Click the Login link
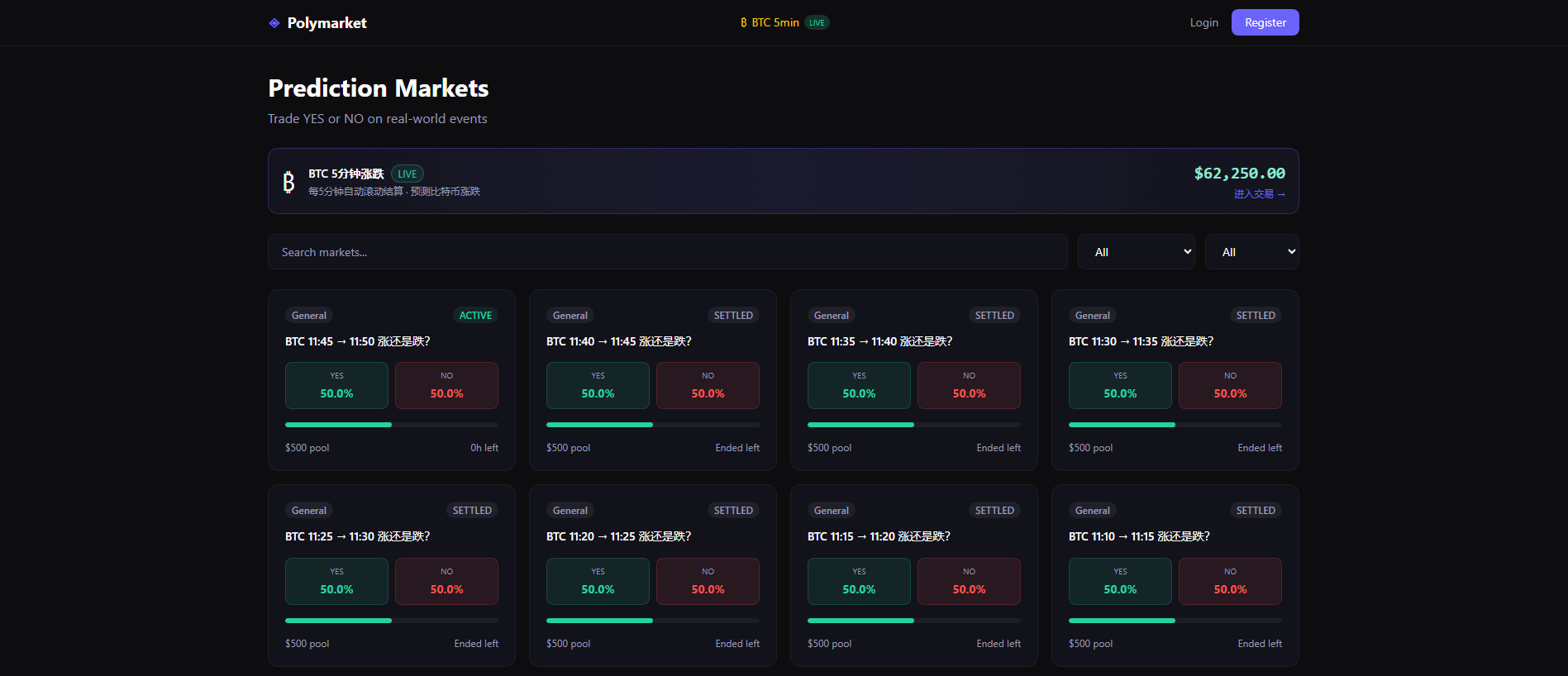This screenshot has width=1568, height=676. pos(1203,22)
